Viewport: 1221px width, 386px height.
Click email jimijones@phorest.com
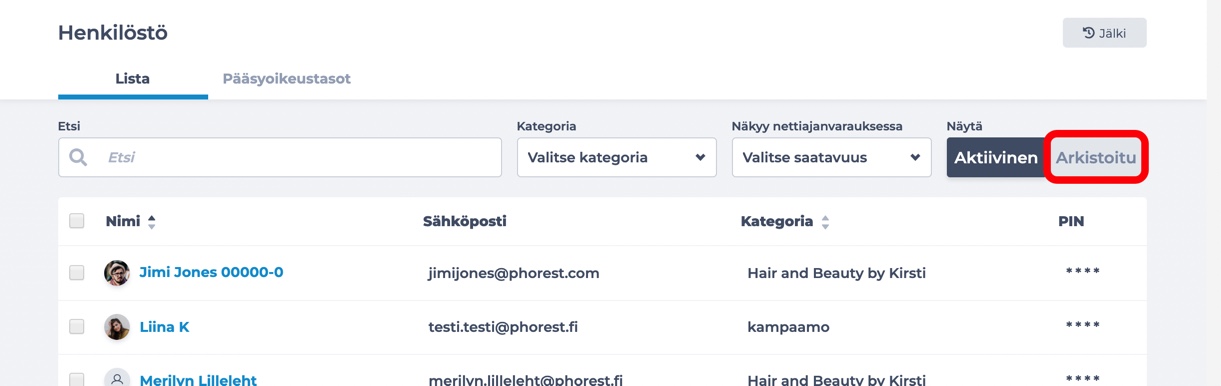pos(514,273)
